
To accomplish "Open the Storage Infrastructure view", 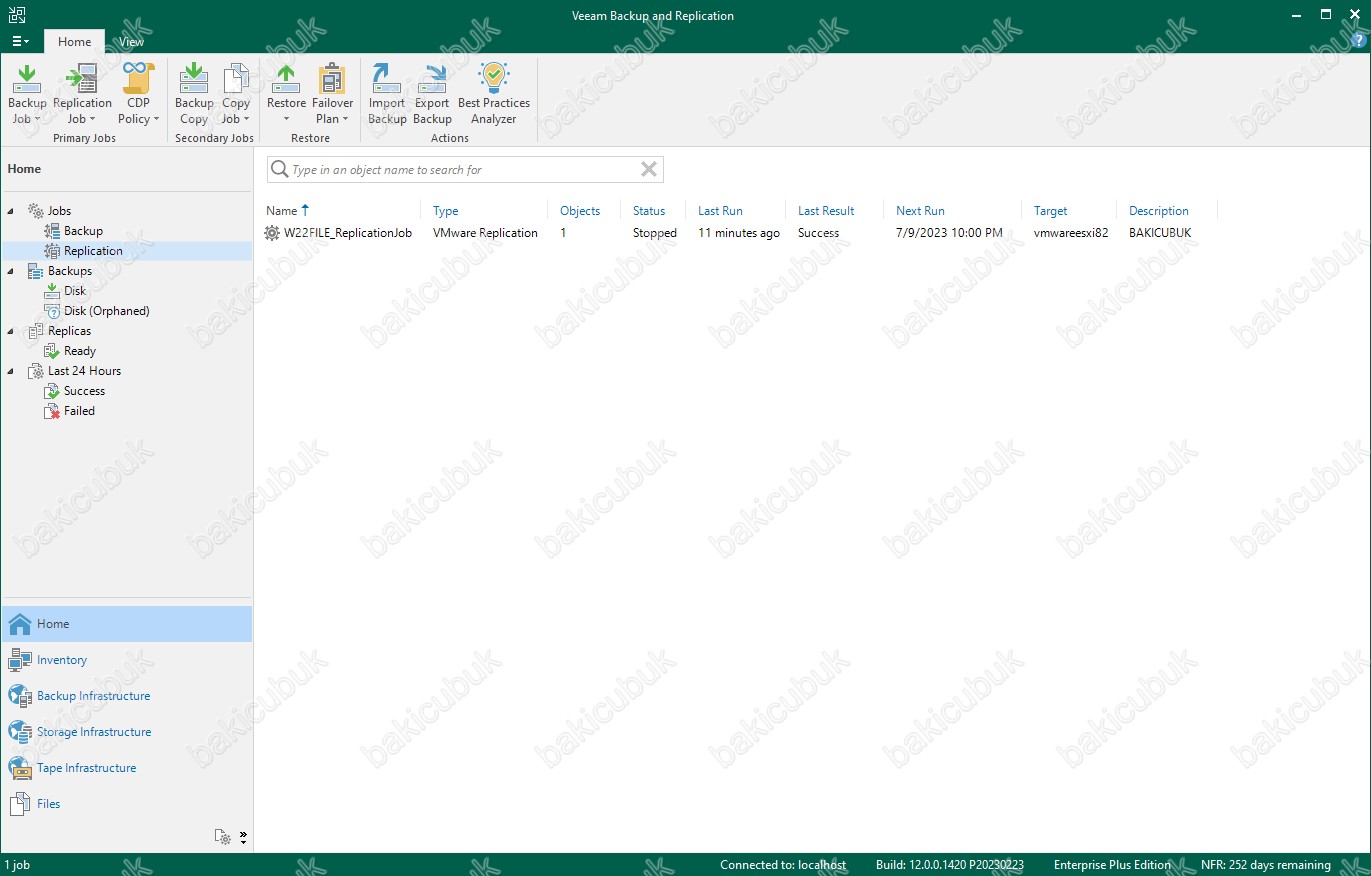I will (x=127, y=732).
